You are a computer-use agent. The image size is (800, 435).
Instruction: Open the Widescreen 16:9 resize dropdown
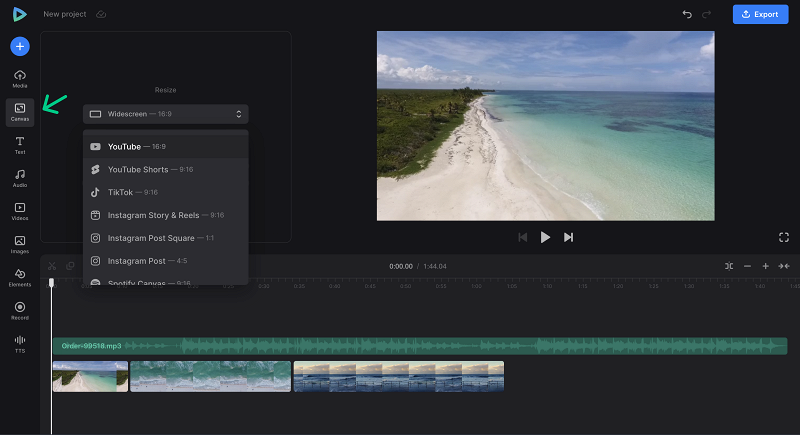165,114
